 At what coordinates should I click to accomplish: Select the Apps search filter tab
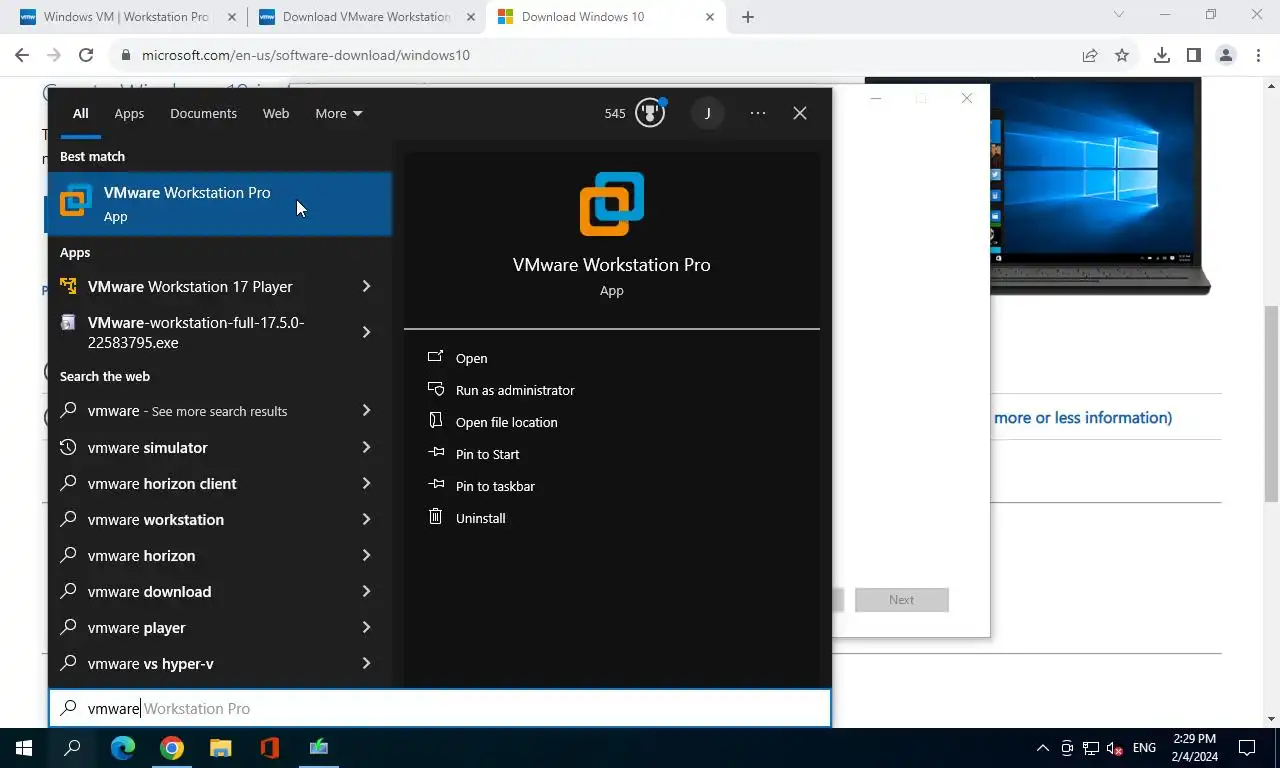click(x=129, y=113)
